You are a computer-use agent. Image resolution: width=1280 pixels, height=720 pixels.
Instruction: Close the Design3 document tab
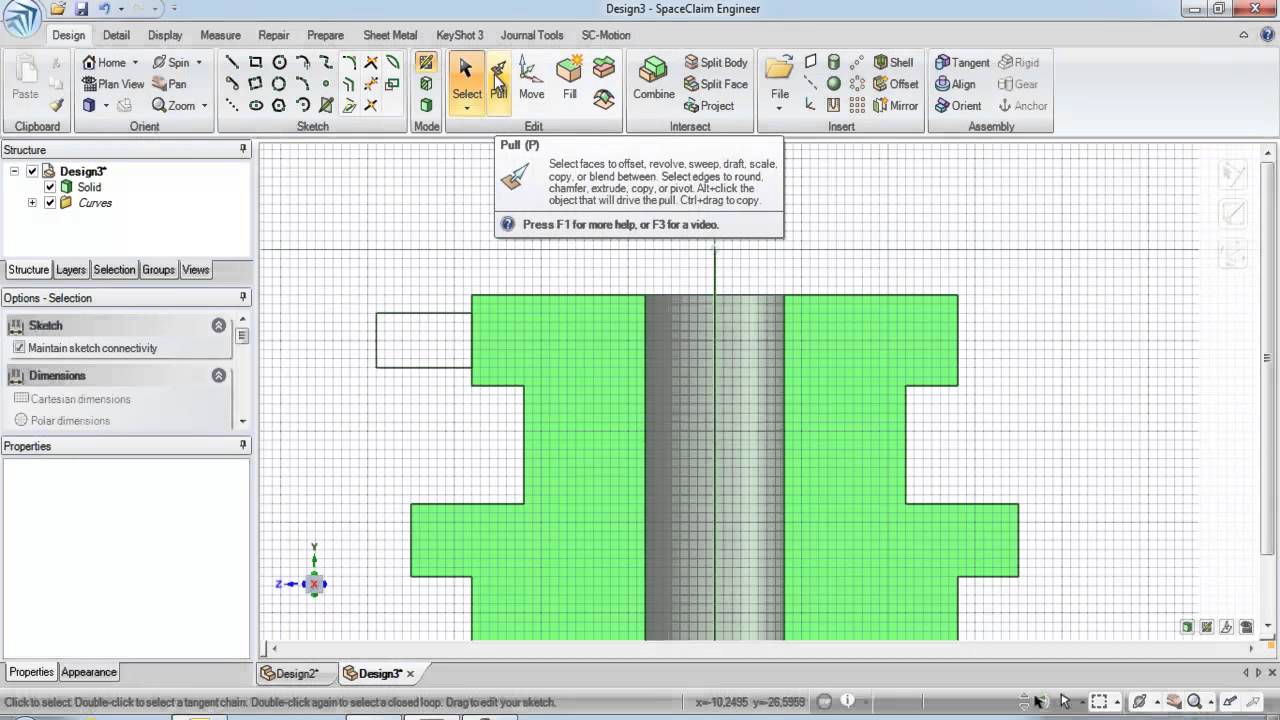(410, 674)
